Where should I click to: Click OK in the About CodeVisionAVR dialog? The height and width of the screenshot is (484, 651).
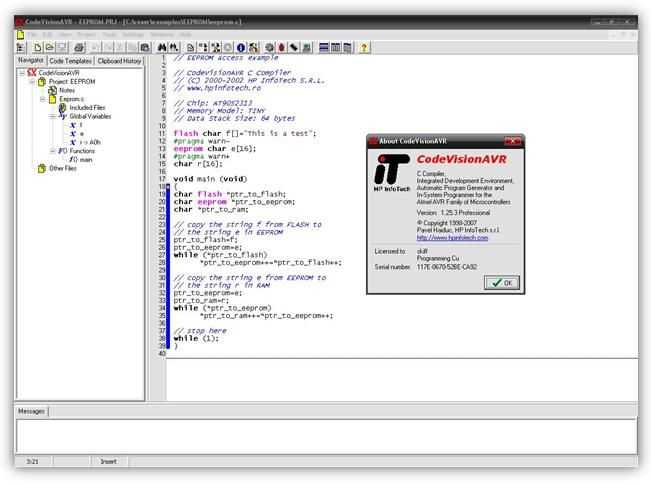[x=502, y=283]
